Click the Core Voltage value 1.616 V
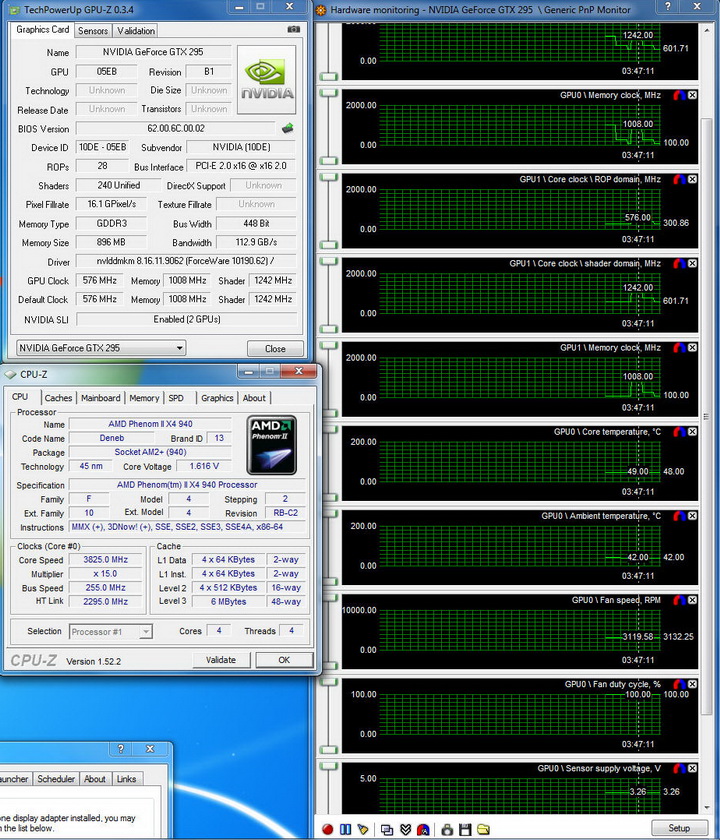This screenshot has height=840, width=720. [204, 466]
